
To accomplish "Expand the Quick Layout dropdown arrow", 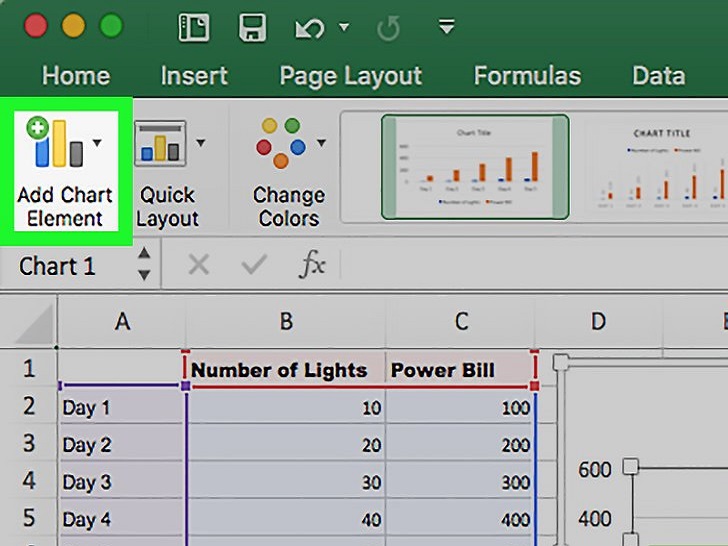I will click(x=201, y=143).
